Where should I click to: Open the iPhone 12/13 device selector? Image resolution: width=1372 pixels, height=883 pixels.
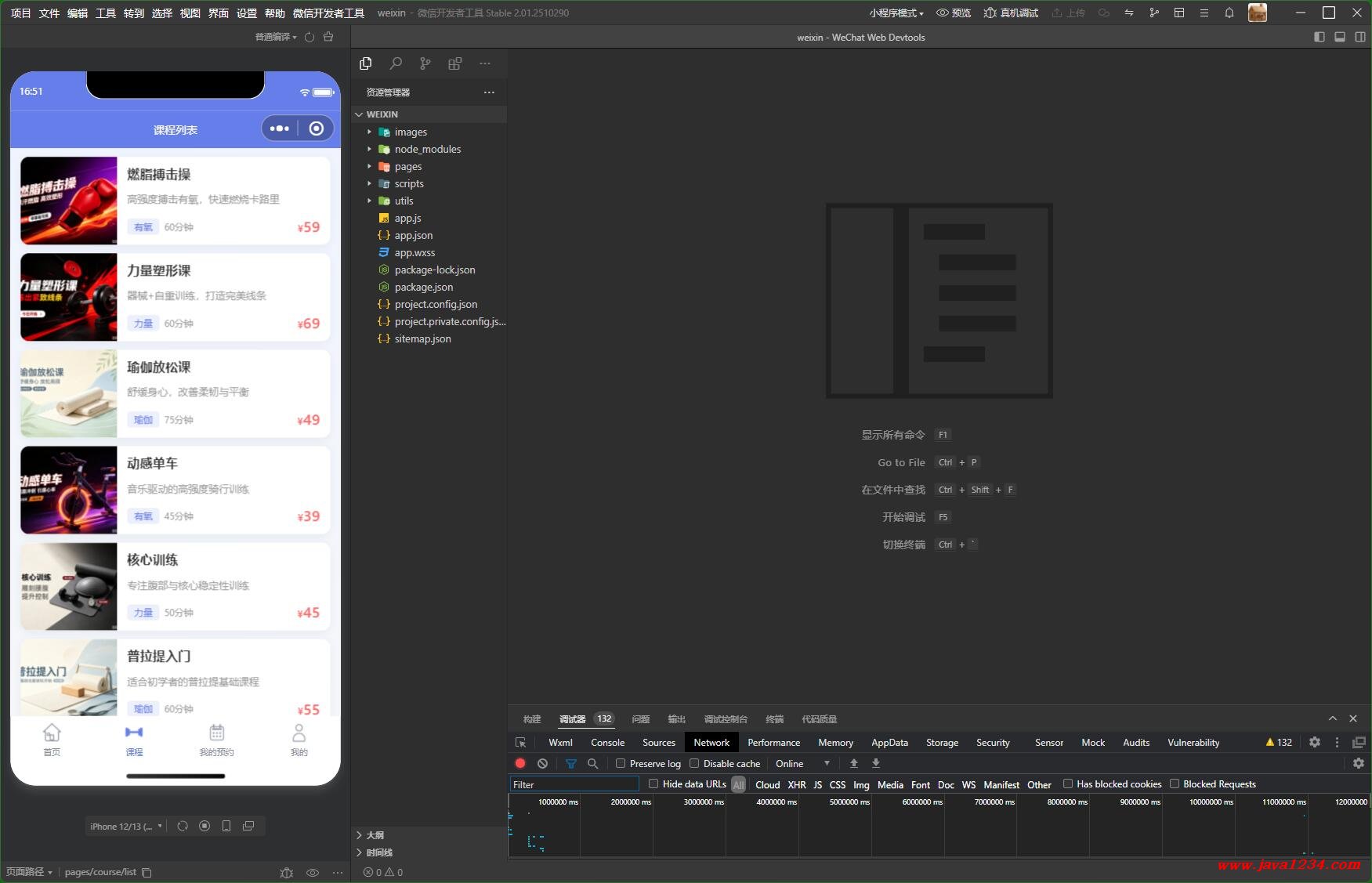click(126, 826)
